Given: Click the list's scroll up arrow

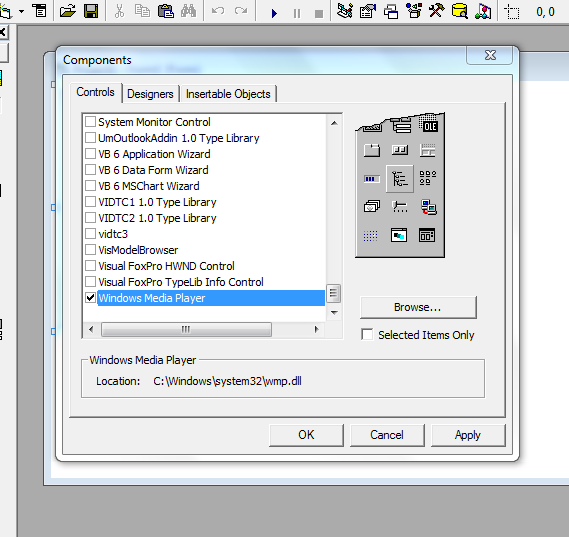Looking at the screenshot, I should 334,123.
